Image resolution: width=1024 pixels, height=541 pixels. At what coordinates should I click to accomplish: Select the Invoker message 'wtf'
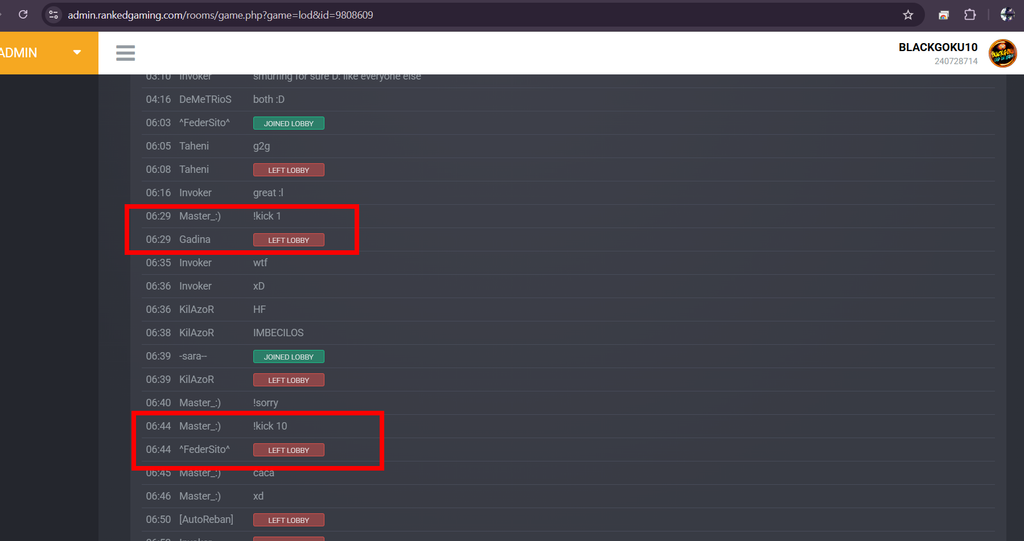[x=260, y=263]
